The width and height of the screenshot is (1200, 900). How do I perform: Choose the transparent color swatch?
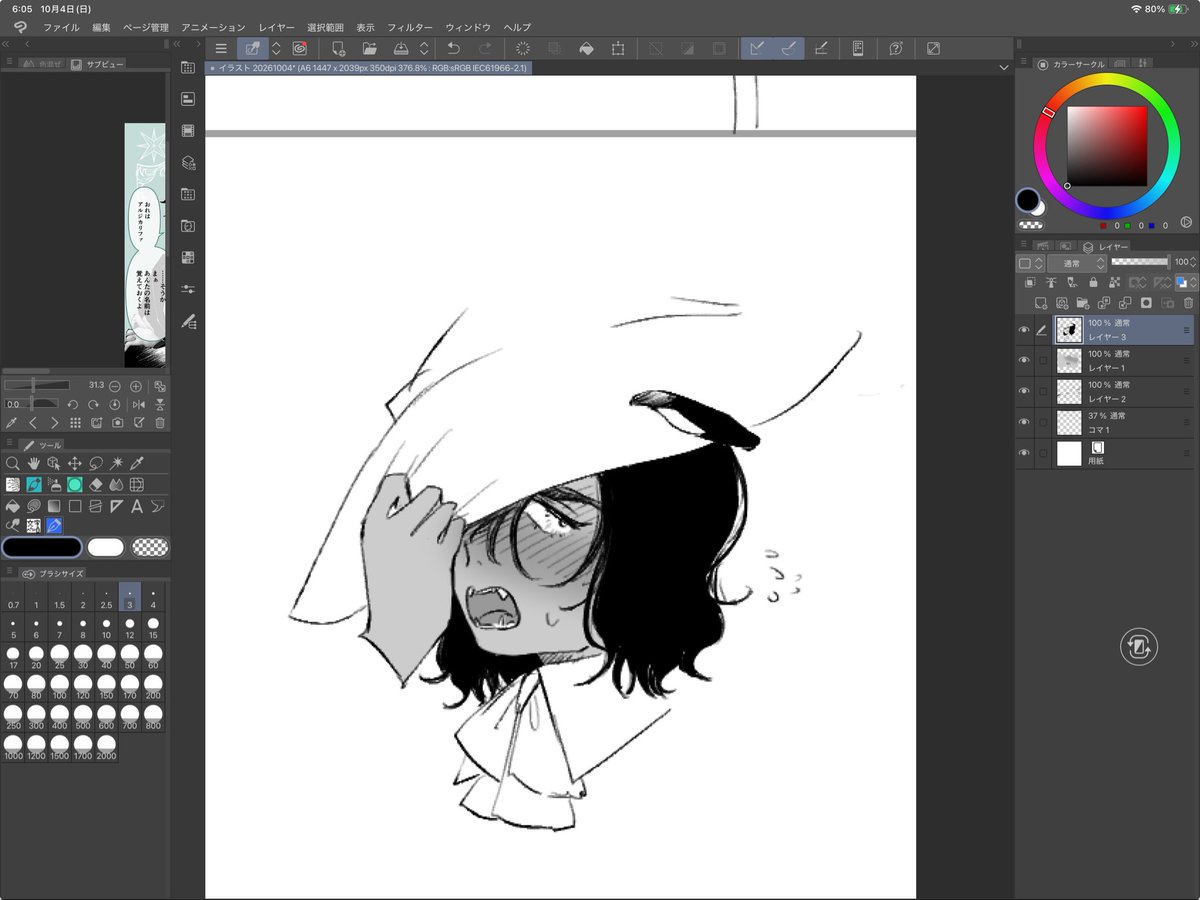(x=151, y=547)
